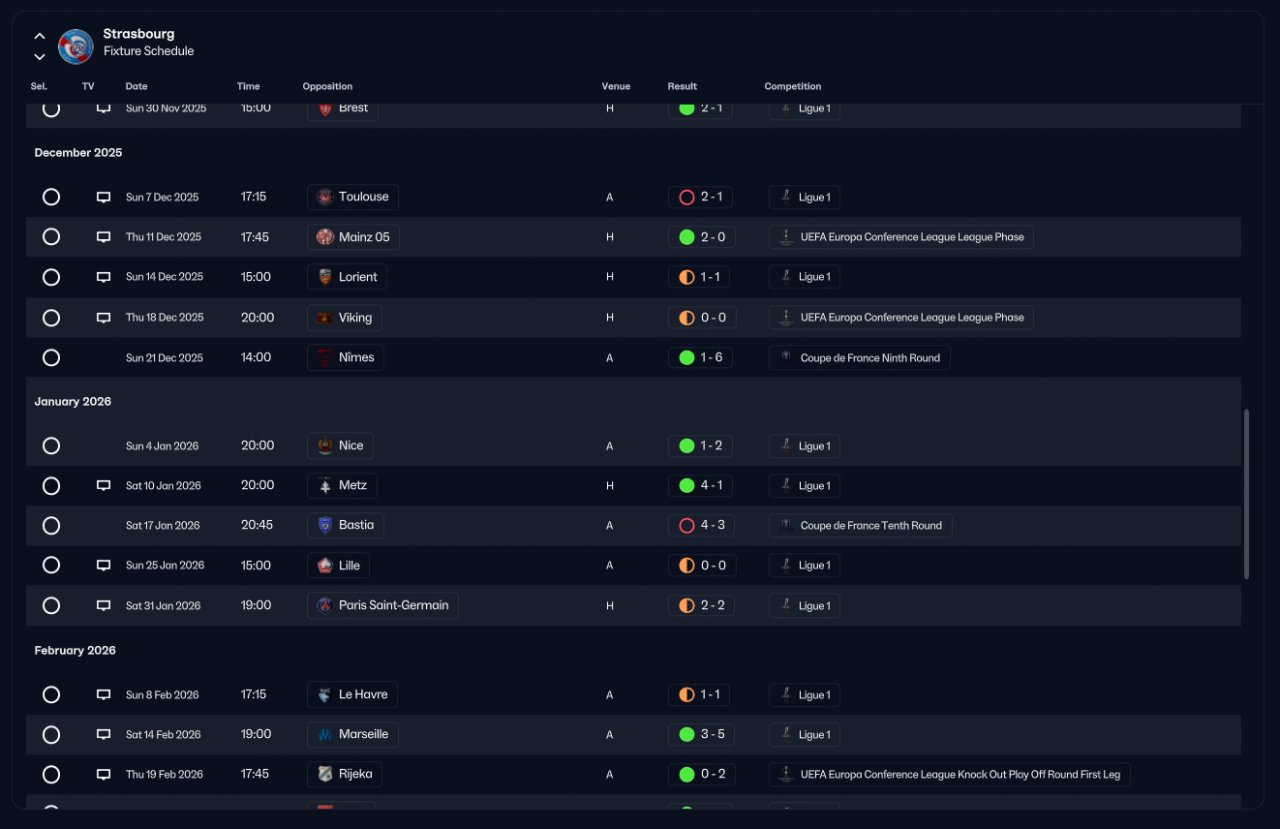Sort fixtures by the Opposition column header
The width and height of the screenshot is (1280, 829).
point(327,86)
